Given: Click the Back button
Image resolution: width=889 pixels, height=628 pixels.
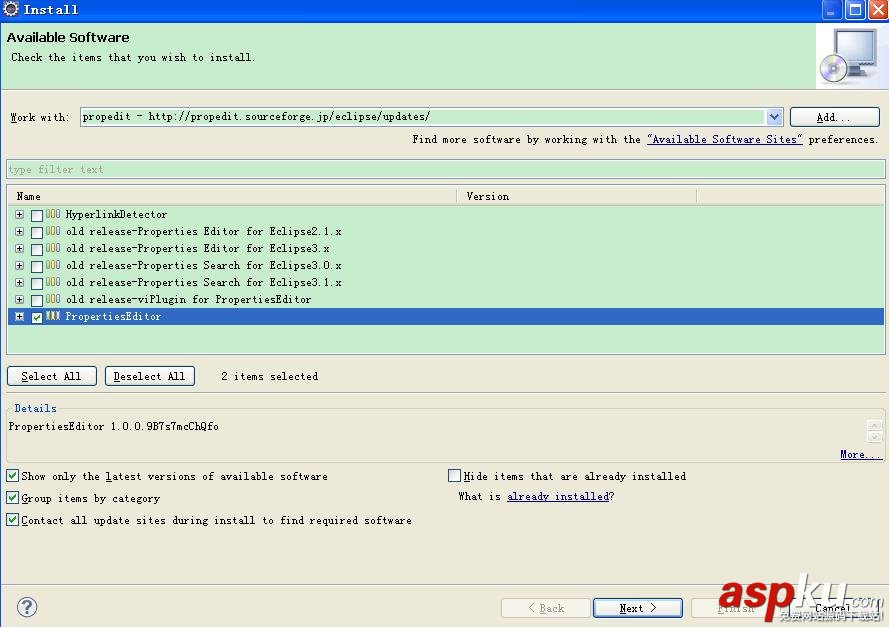Looking at the screenshot, I should point(546,608).
